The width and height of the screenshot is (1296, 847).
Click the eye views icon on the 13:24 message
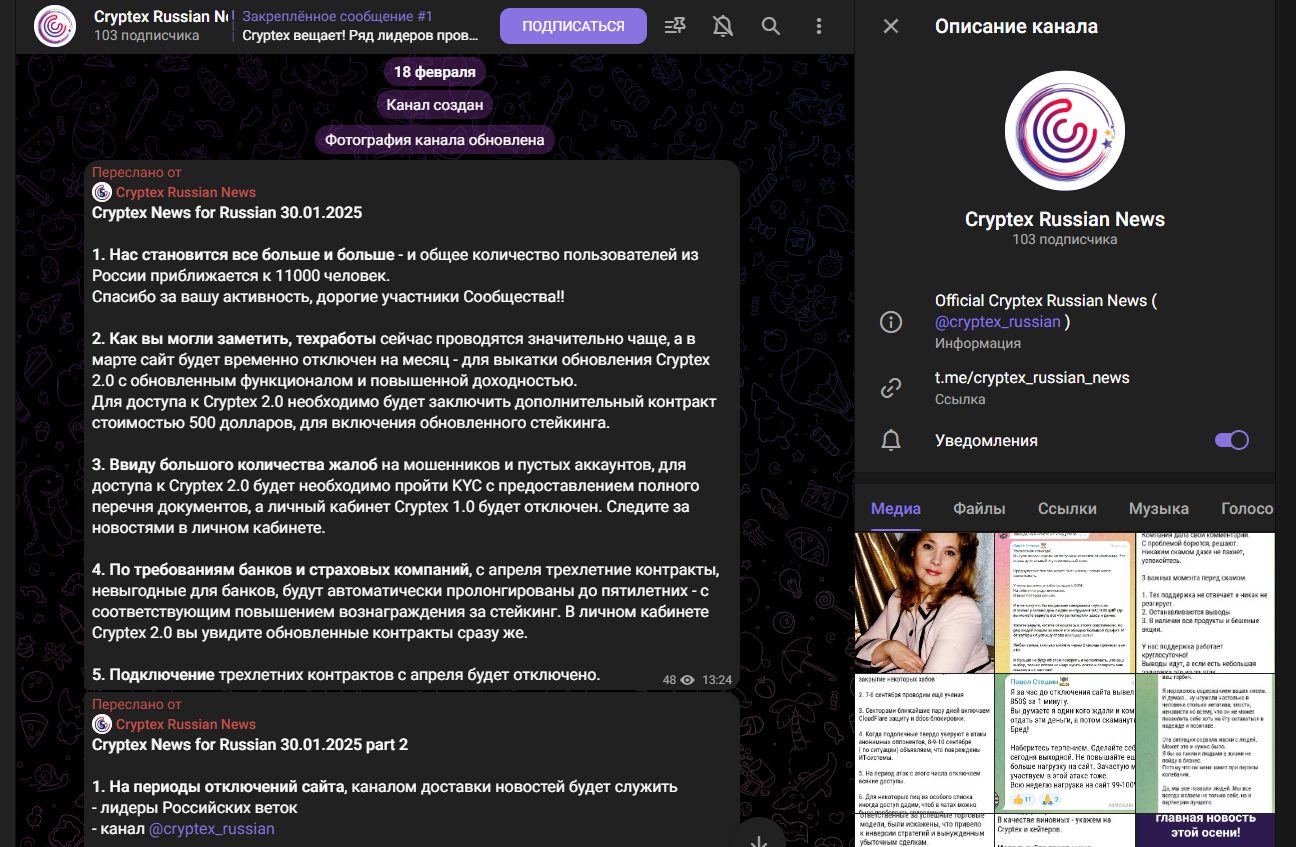tap(687, 680)
